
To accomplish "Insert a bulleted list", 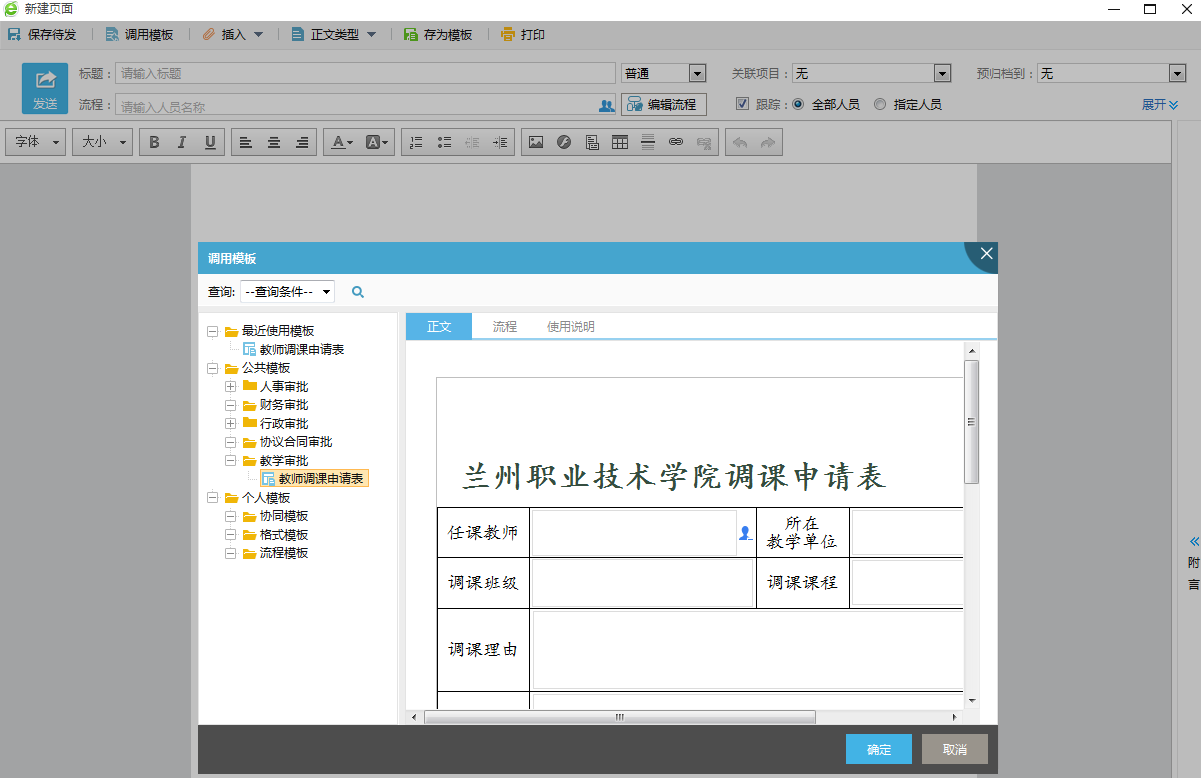I will [x=446, y=143].
